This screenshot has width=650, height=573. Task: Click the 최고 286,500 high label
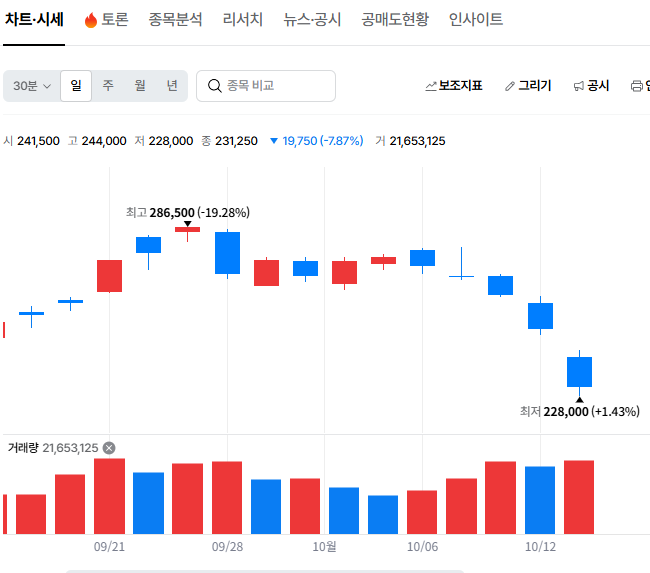click(187, 213)
